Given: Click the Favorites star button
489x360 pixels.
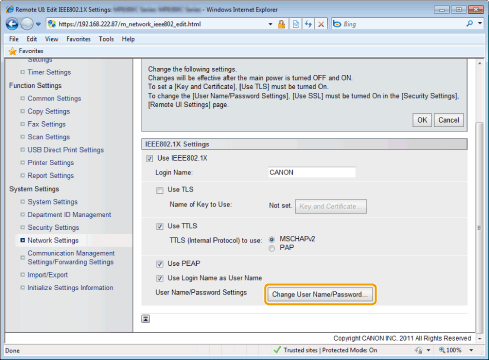Looking at the screenshot, I should [26, 51].
